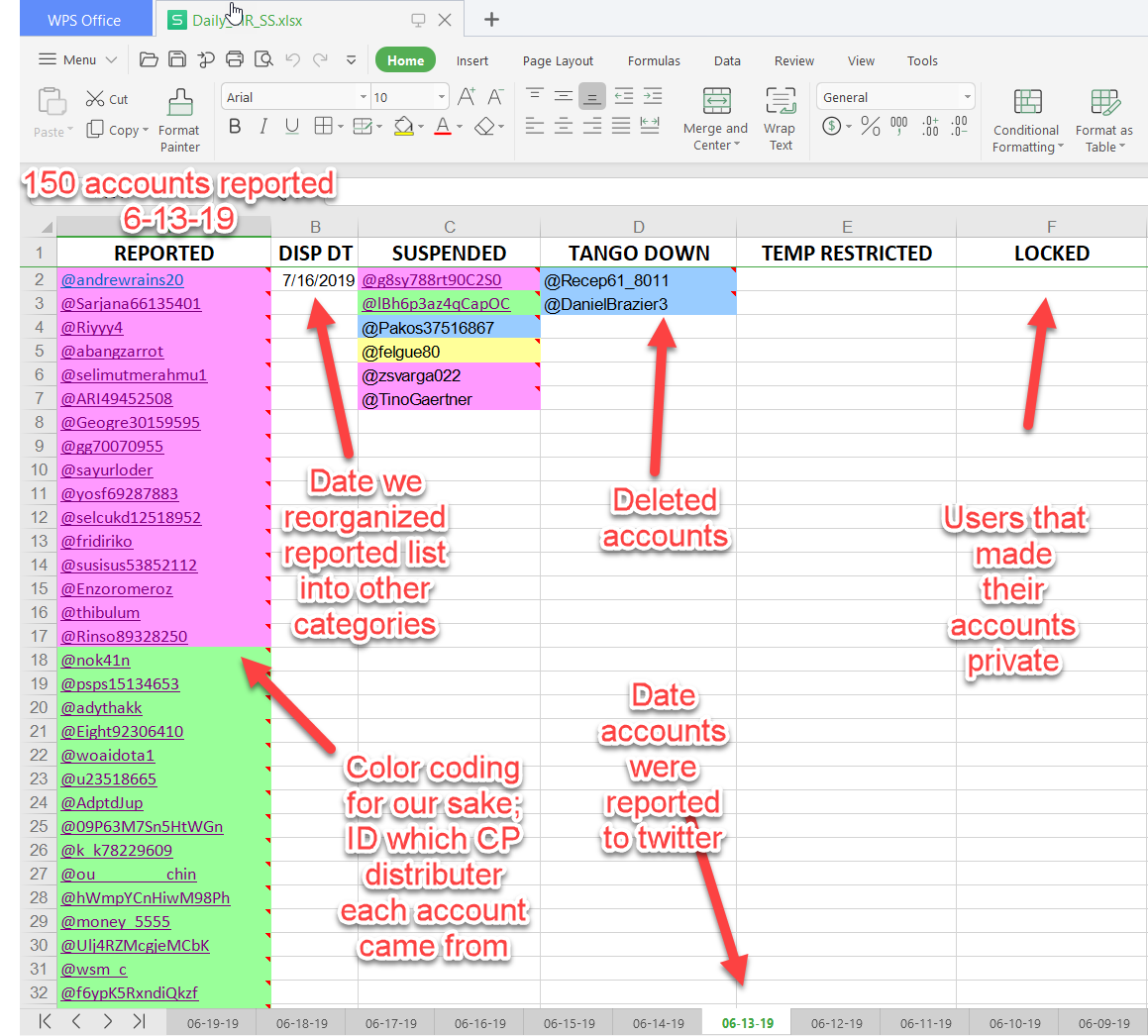Switch to the Page Layout ribbon tab
1148x1036 pixels.
[x=558, y=60]
